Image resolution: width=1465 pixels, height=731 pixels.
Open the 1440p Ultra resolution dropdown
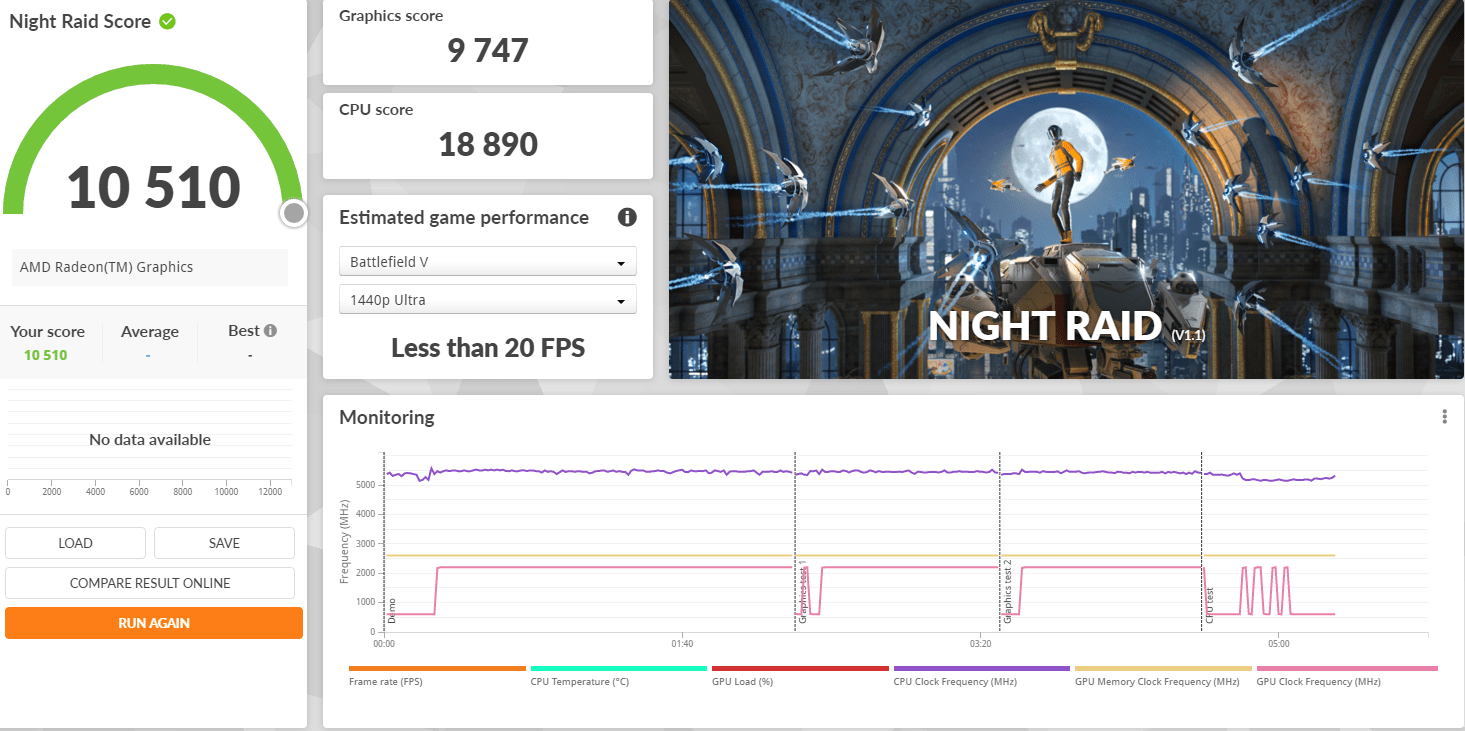(488, 300)
